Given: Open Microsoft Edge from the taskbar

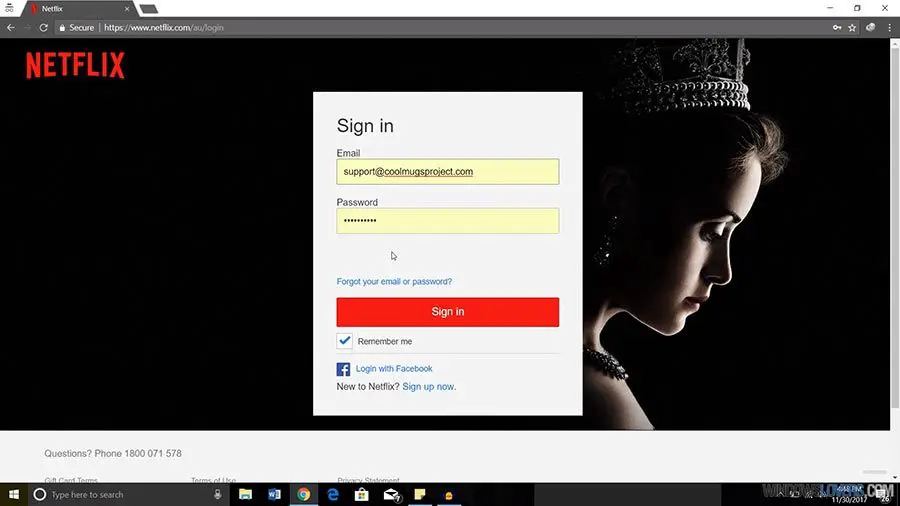Looking at the screenshot, I should tap(333, 495).
